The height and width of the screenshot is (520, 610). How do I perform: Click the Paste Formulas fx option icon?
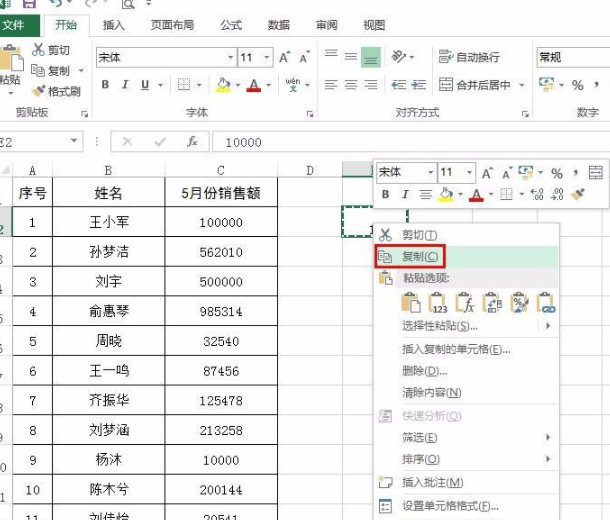coord(465,303)
